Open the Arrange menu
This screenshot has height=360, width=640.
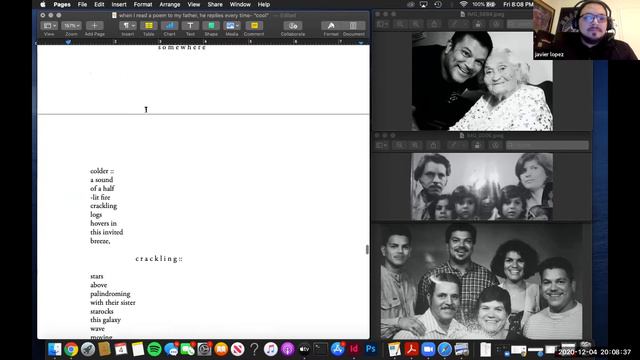pos(170,4)
